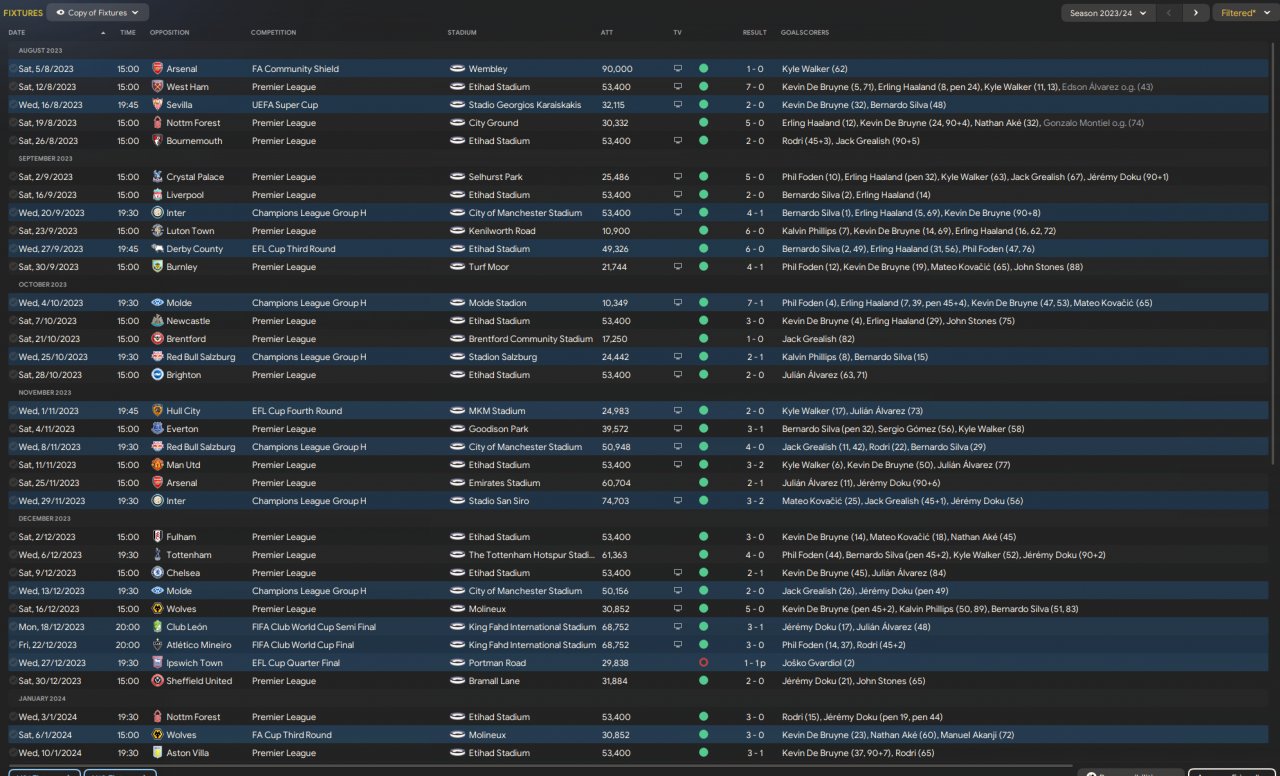Click the TV broadcast icon for the Club León fixture

[x=677, y=627]
